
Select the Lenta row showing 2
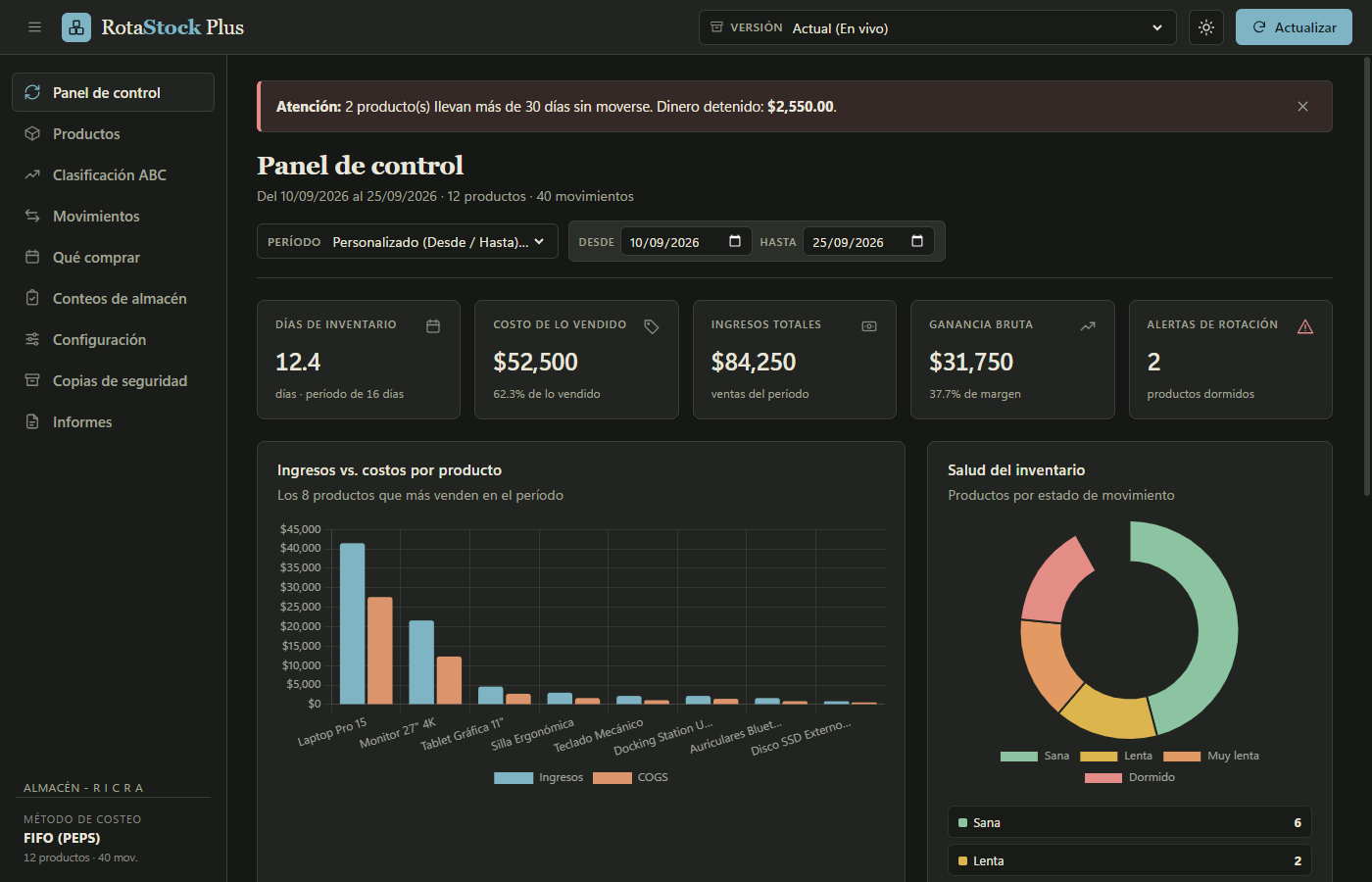tap(1129, 860)
